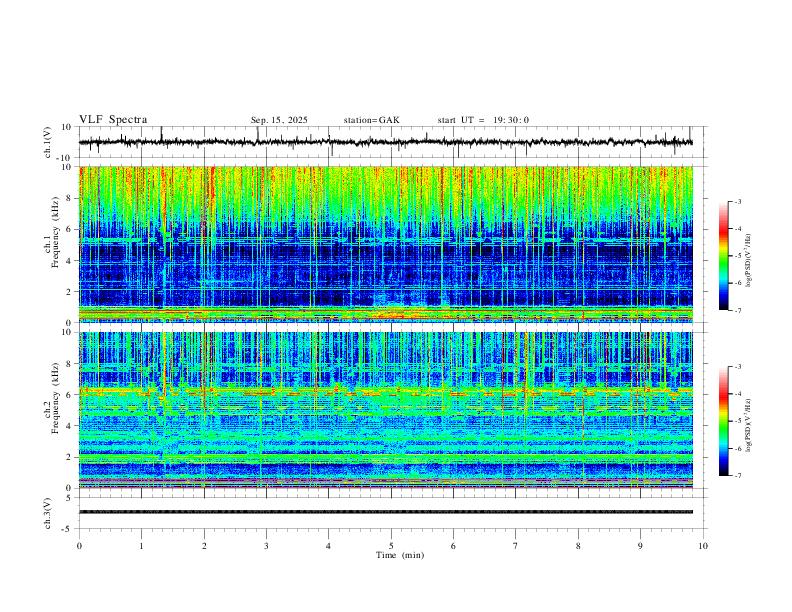Click time-axis tick label "5"
The image size is (792, 612).
pyautogui.click(x=391, y=546)
